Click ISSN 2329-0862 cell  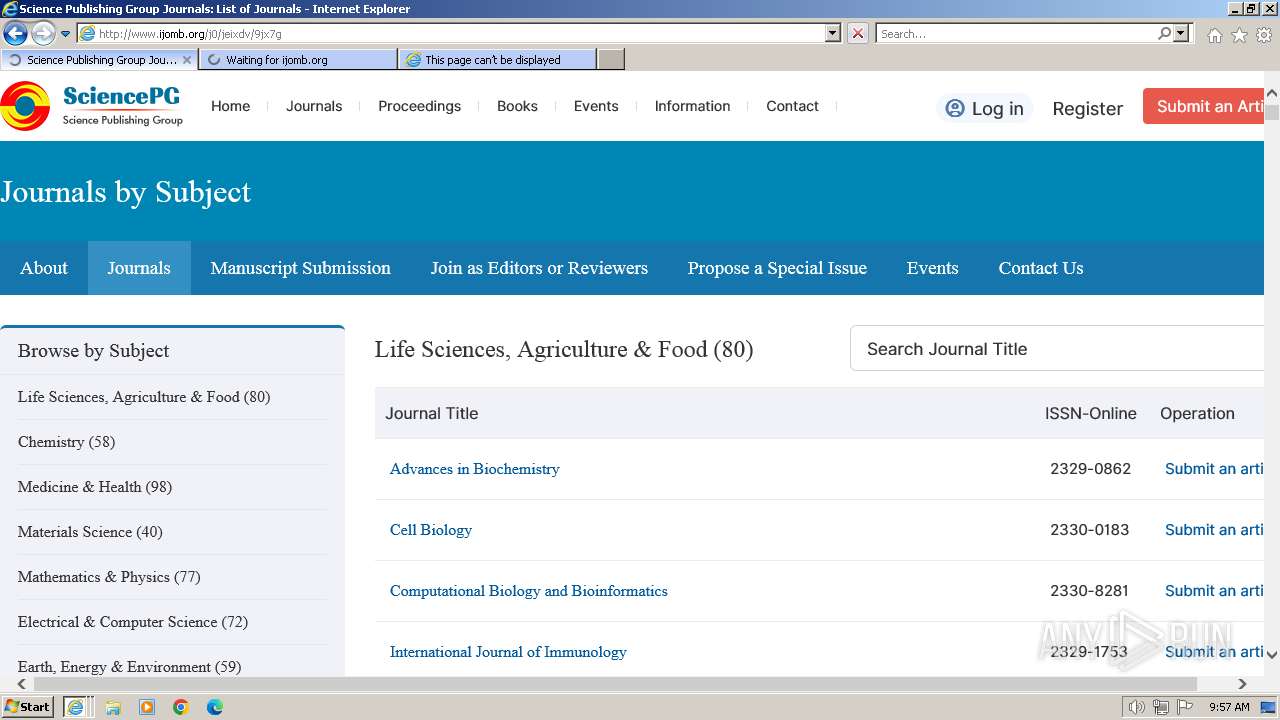(1090, 469)
